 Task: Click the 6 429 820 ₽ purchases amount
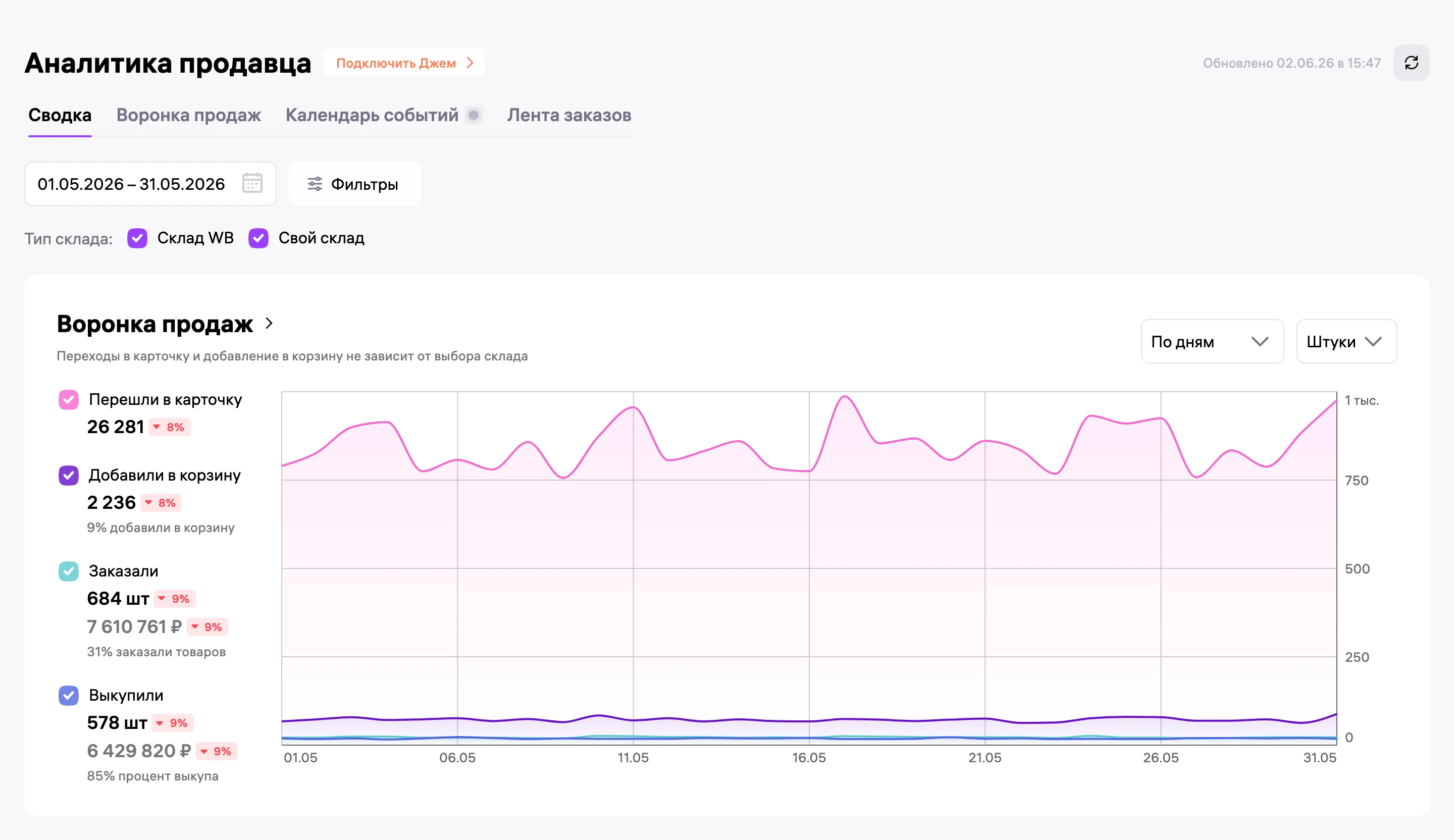[x=139, y=751]
